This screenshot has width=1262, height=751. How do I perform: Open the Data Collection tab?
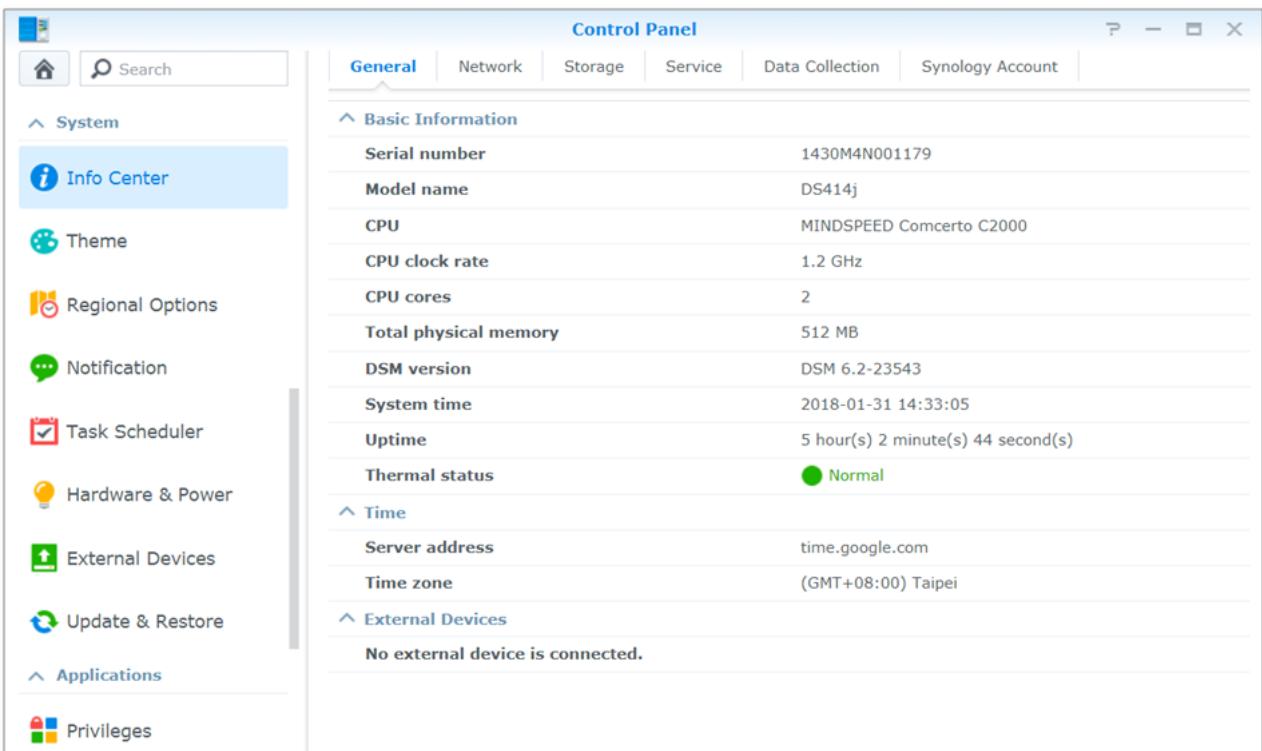click(x=821, y=67)
